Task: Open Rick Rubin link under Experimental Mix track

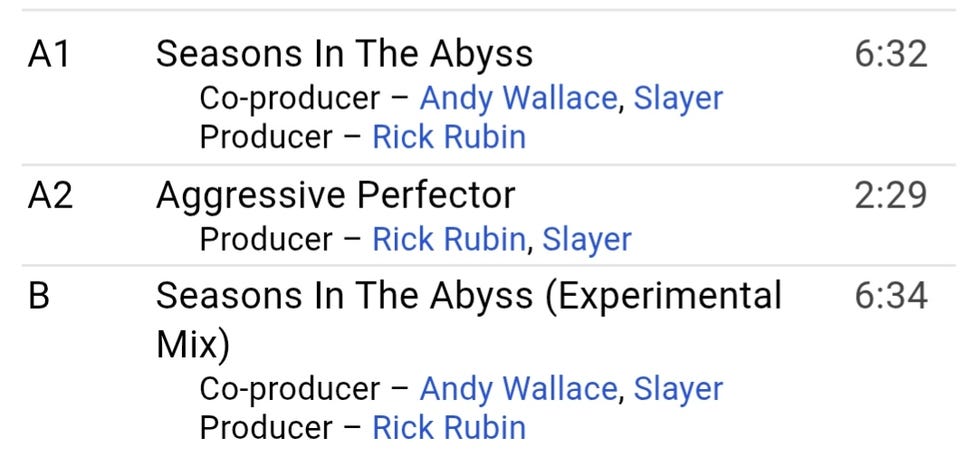Action: (449, 427)
